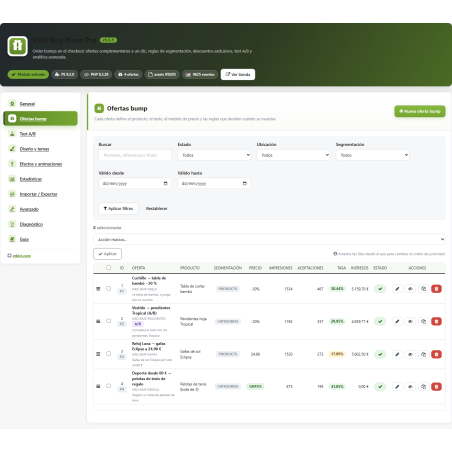Edit the Cuchillo – tabla de bambú offer
Screen dimensions: 452x452
pos(397,289)
